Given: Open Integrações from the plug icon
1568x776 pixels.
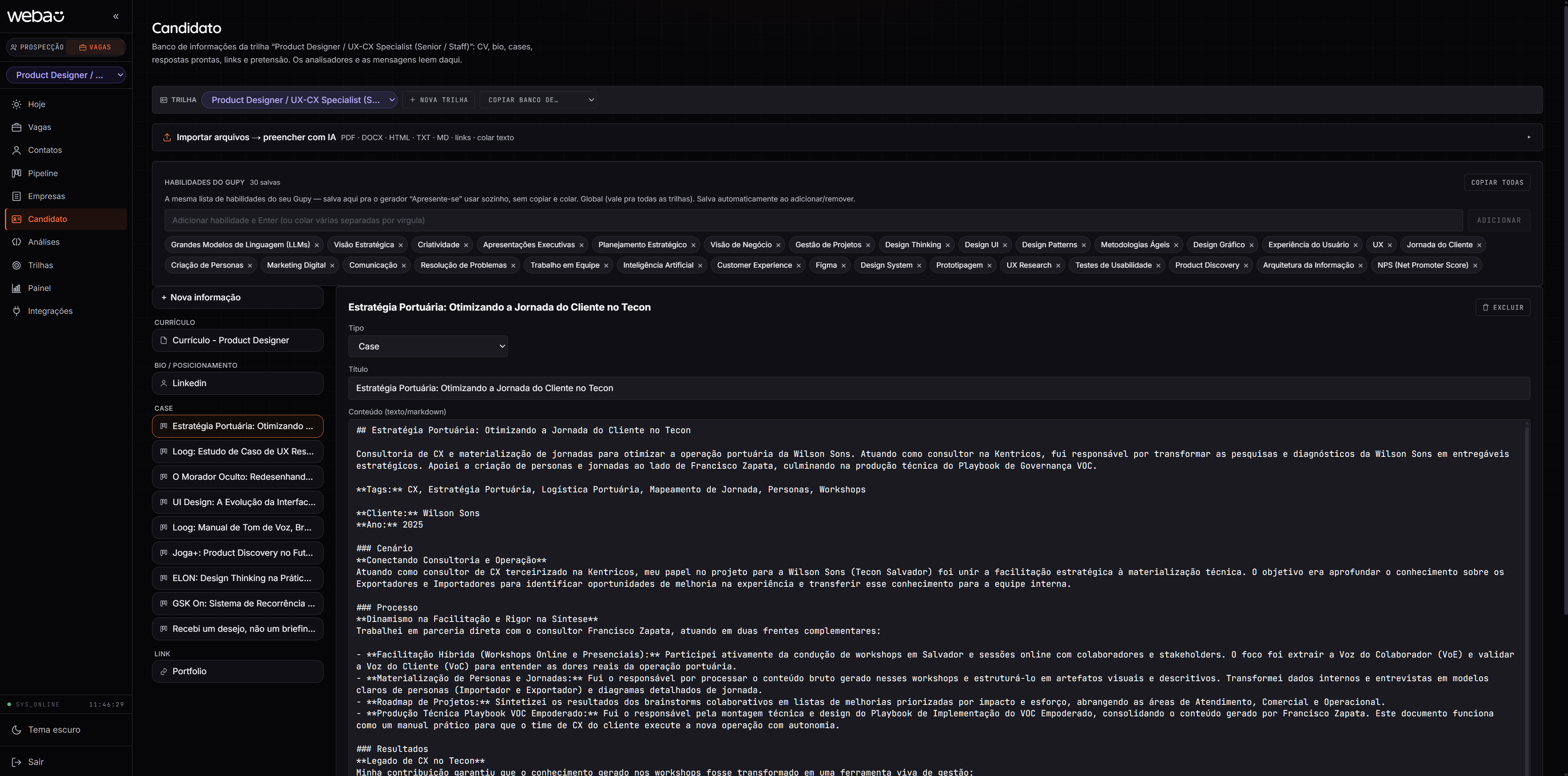Looking at the screenshot, I should point(16,311).
